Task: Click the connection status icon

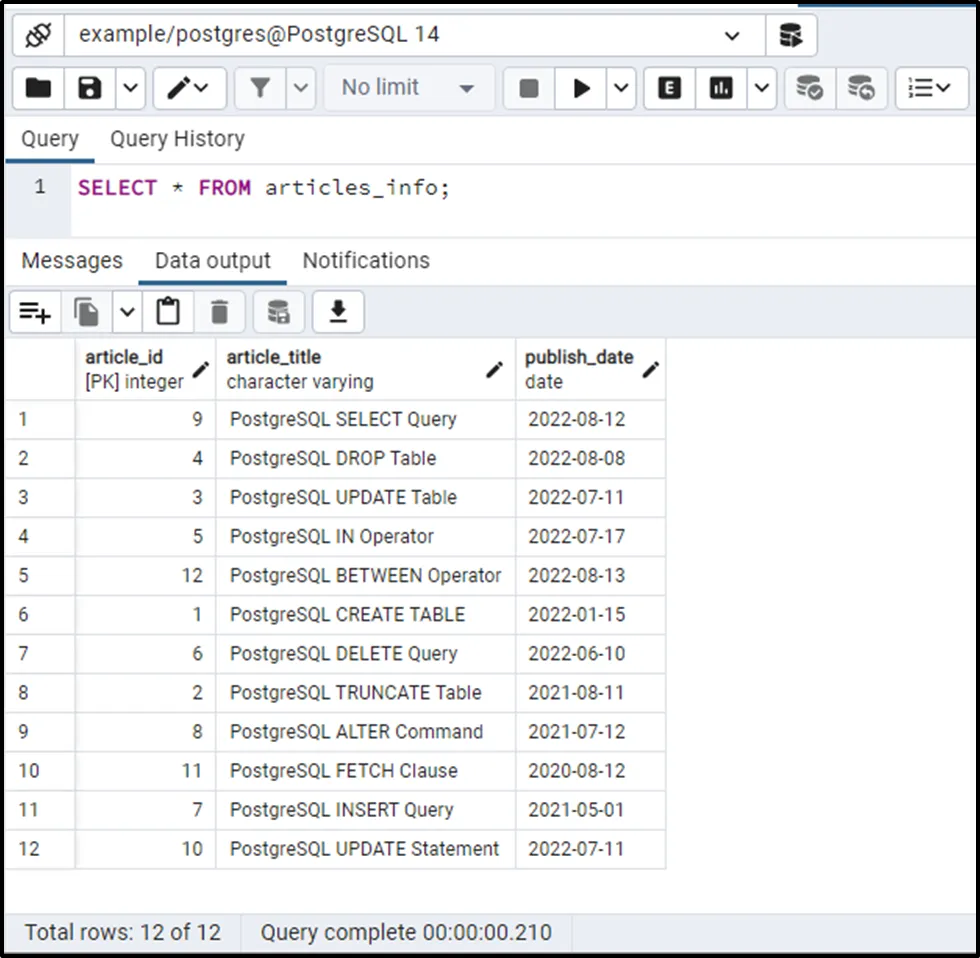Action: (38, 35)
